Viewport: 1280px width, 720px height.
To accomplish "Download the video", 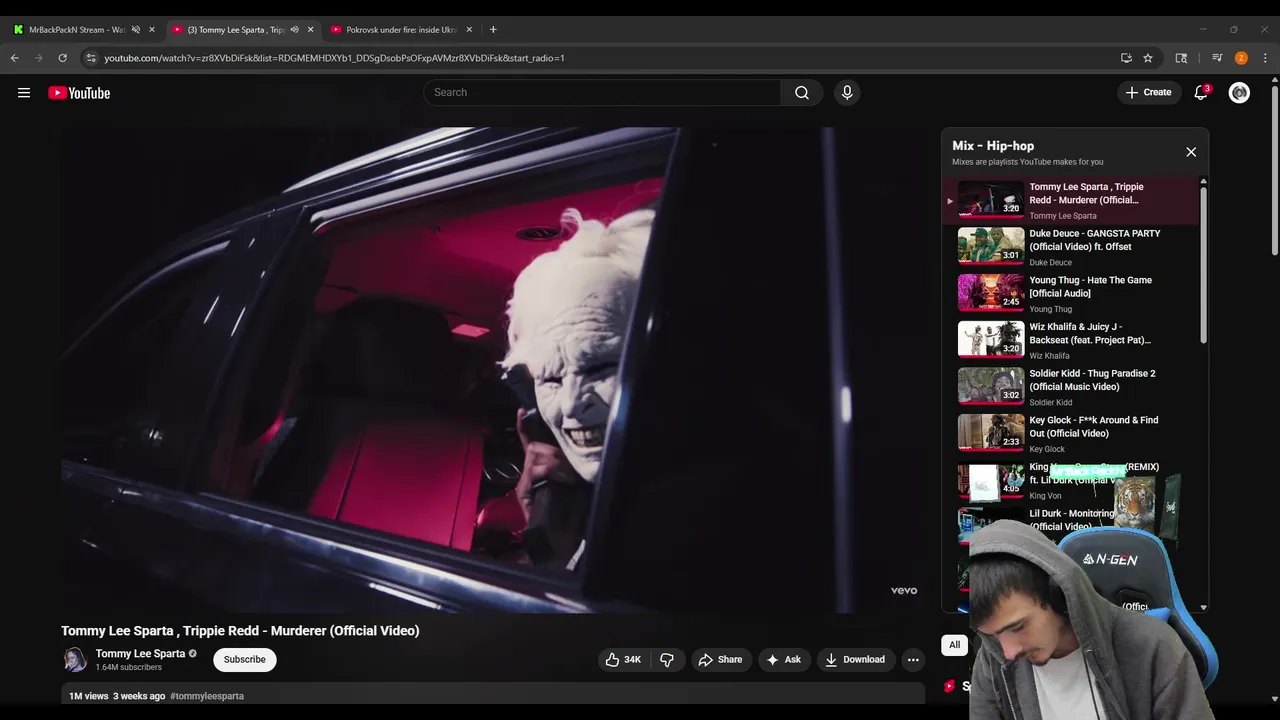I will pyautogui.click(x=855, y=659).
